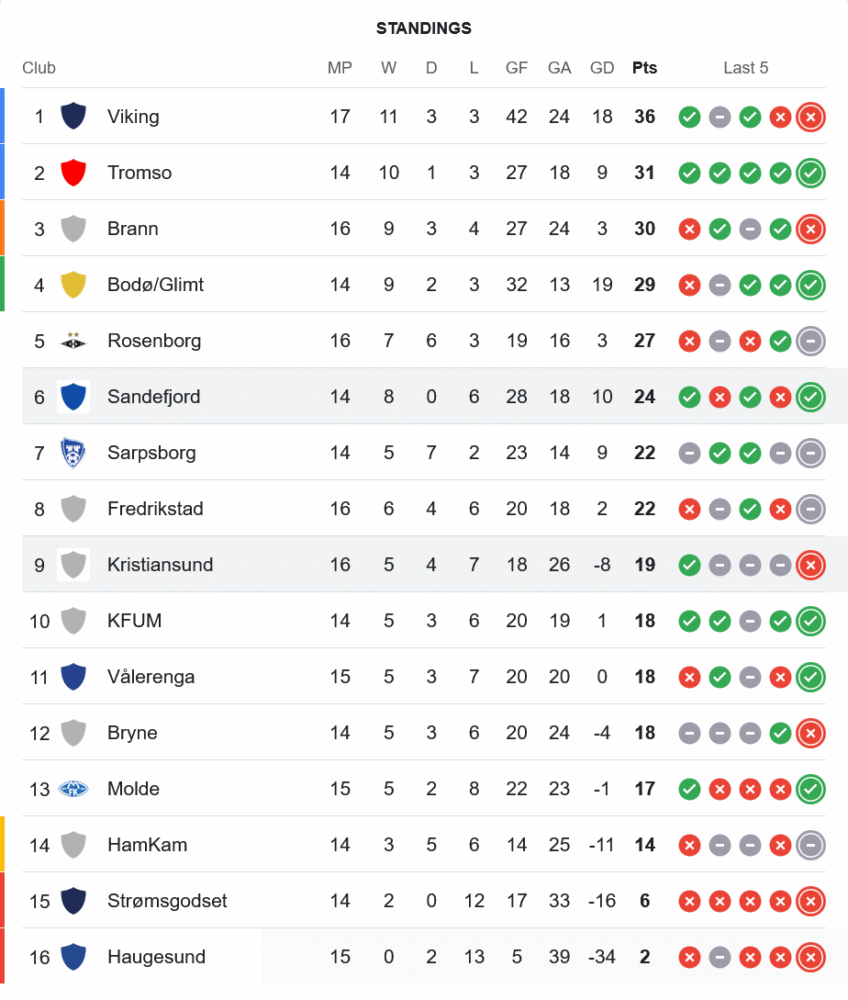
Task: Click the Molde club logo
Action: point(72,788)
